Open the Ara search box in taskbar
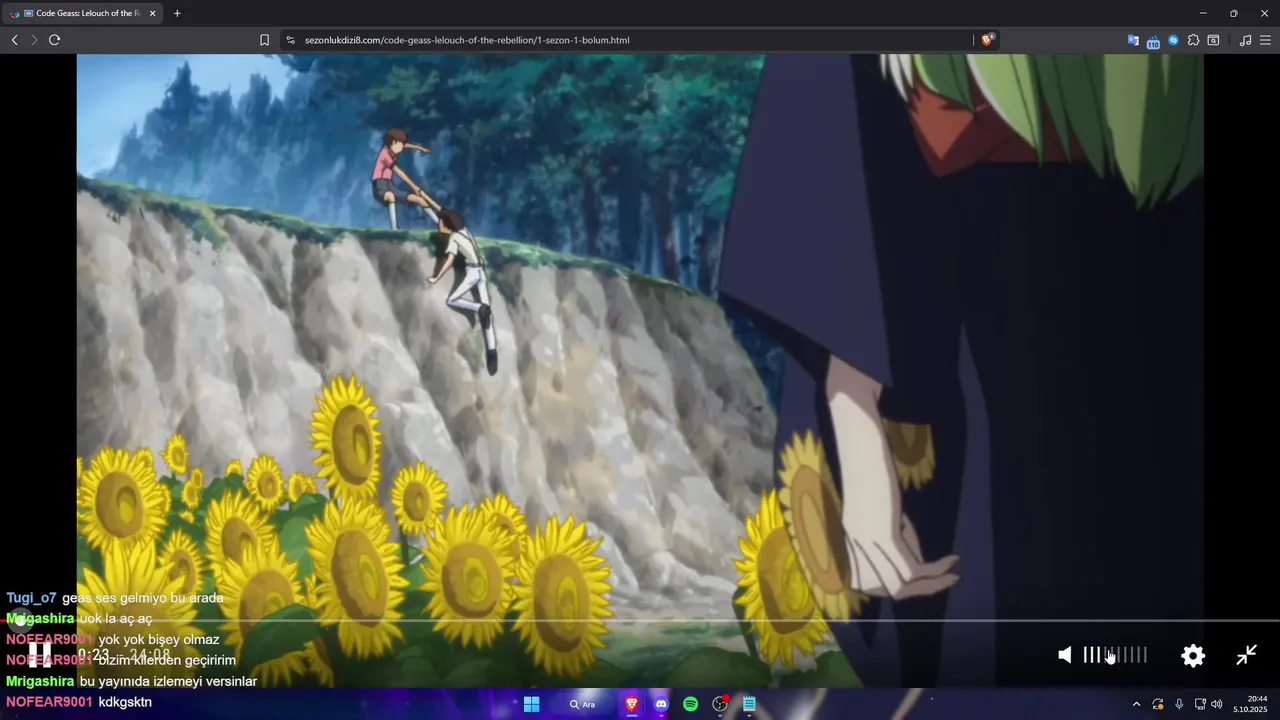This screenshot has height=720, width=1280. pyautogui.click(x=583, y=704)
